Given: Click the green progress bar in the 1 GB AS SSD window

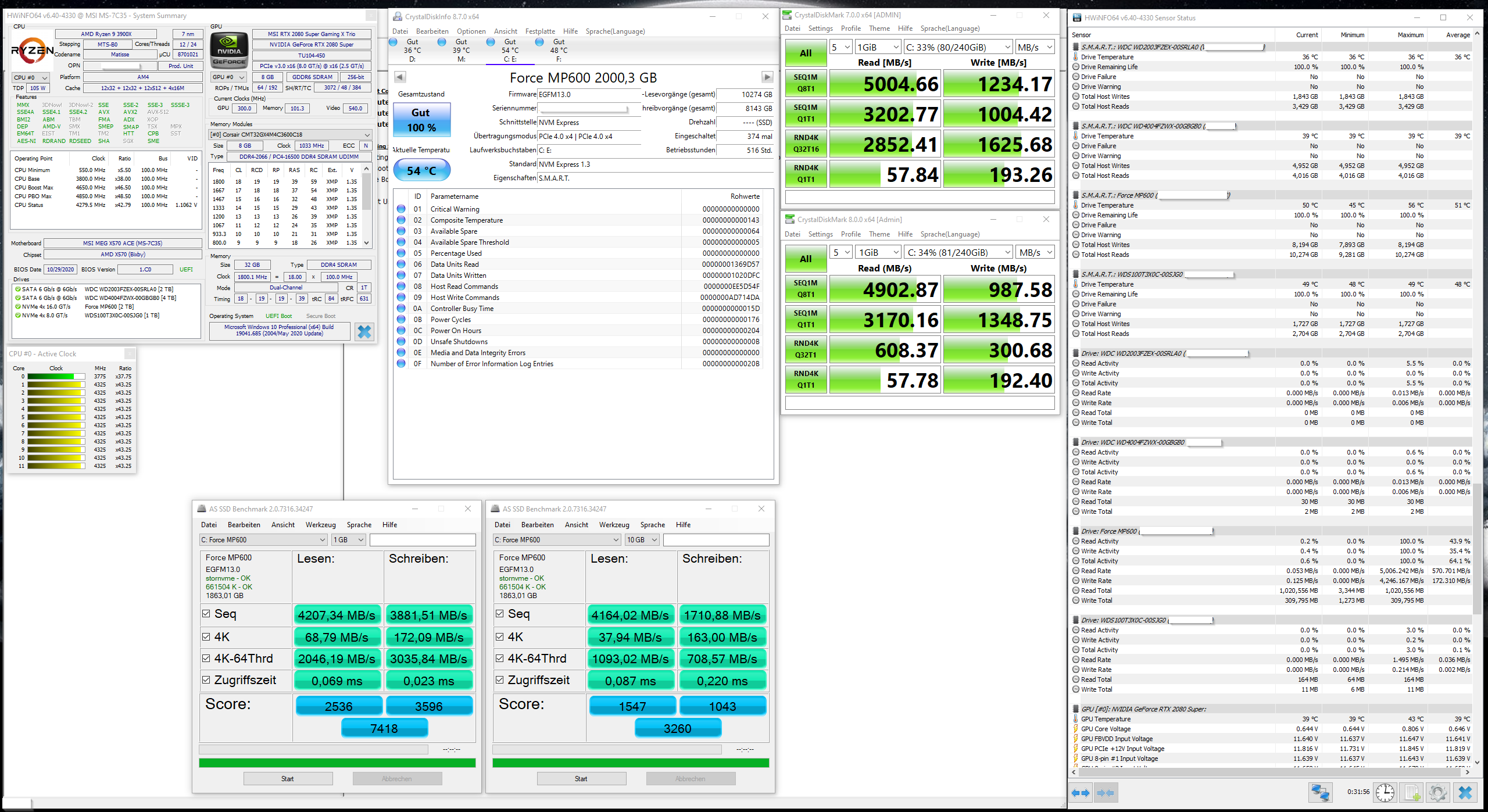Looking at the screenshot, I should tap(337, 763).
